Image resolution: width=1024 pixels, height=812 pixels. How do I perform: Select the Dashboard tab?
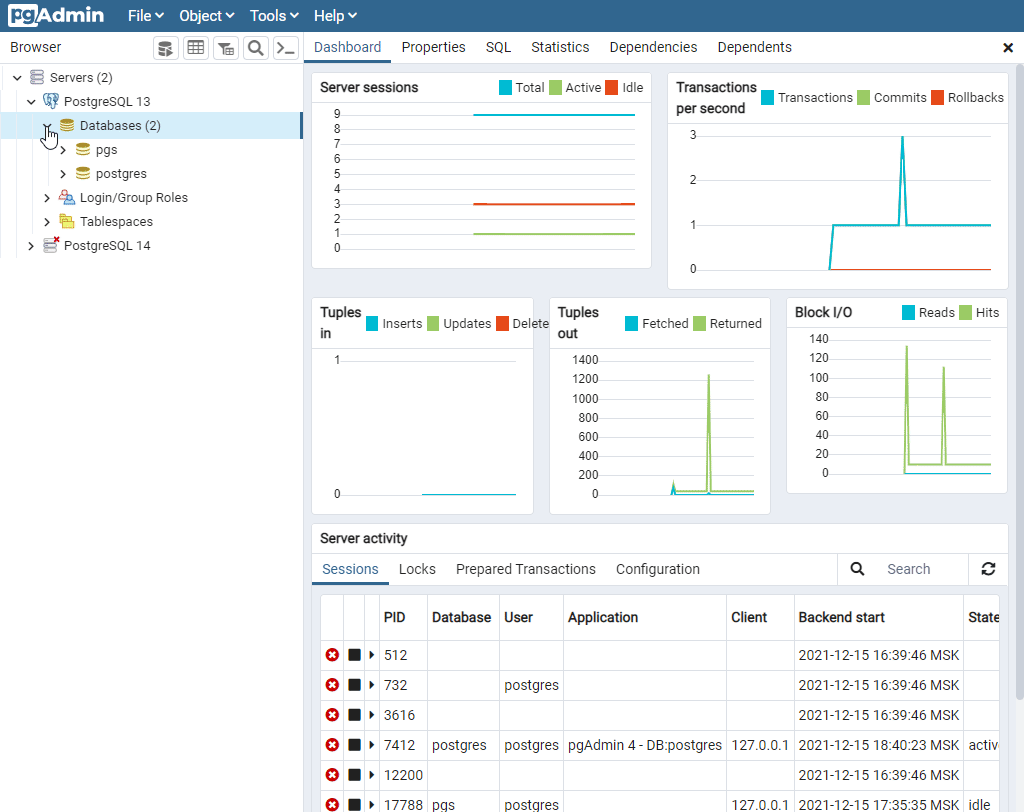point(347,47)
